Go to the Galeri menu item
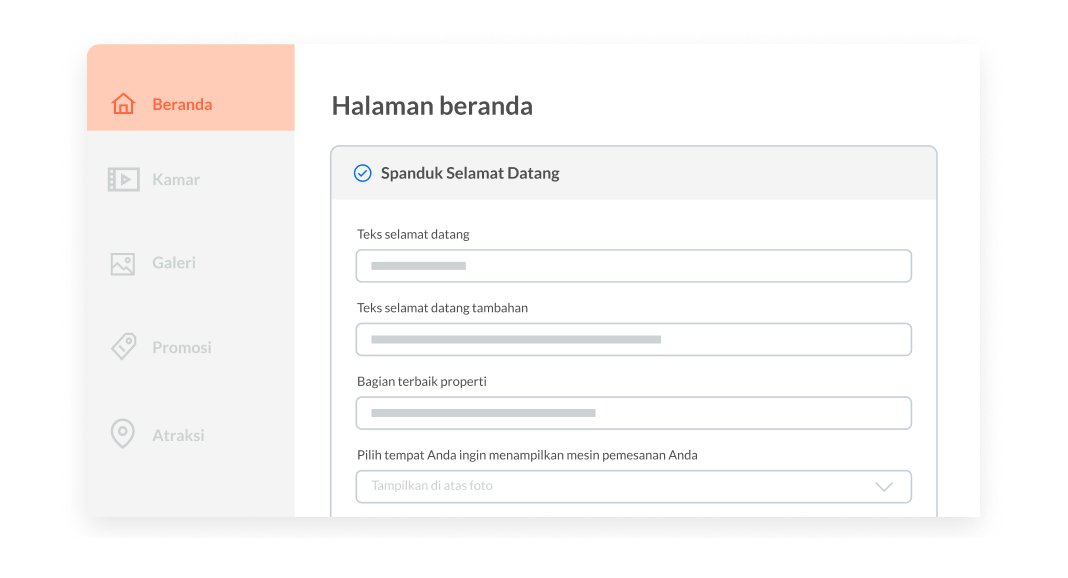The width and height of the screenshot is (1068, 578). 174,263
